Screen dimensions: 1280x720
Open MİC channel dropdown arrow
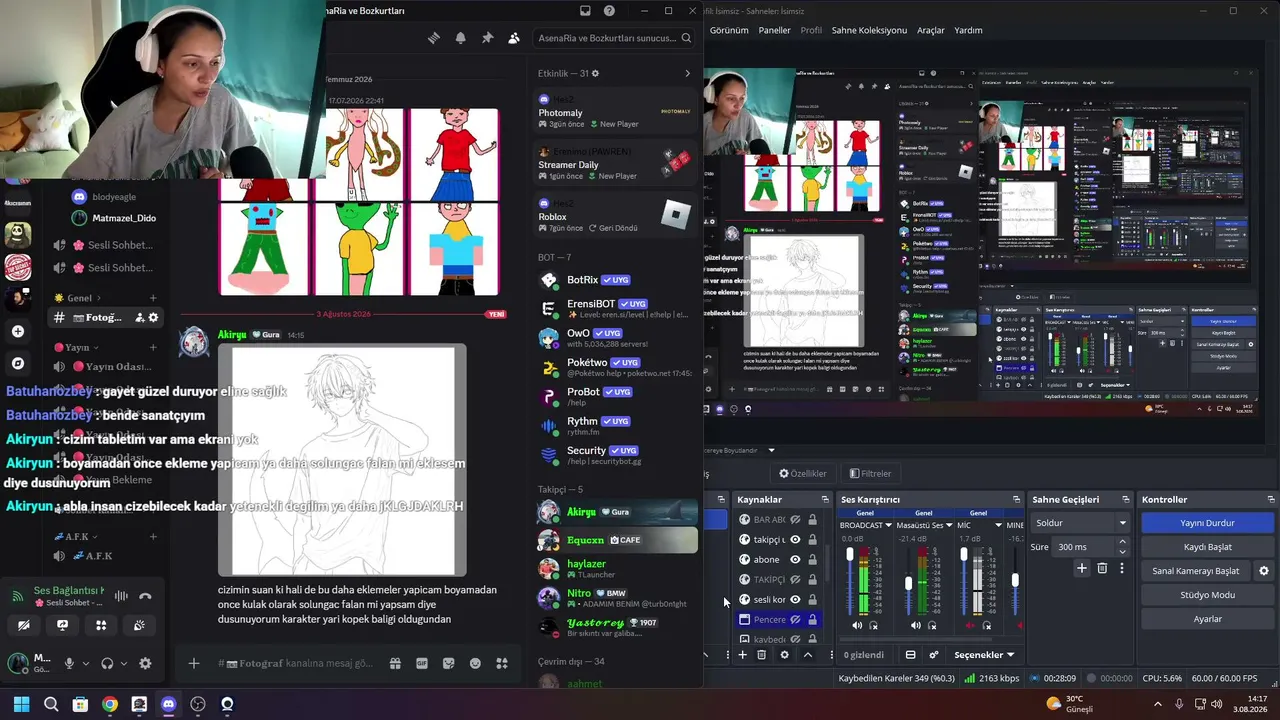(x=998, y=525)
